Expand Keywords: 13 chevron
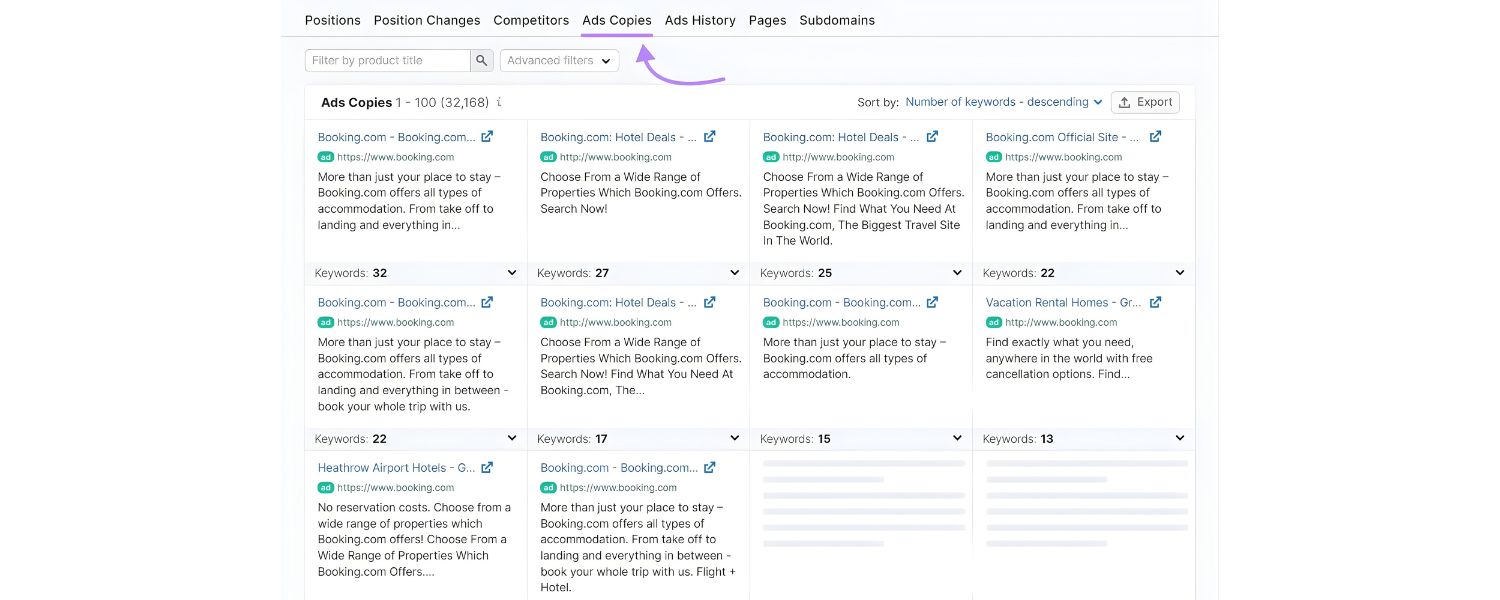This screenshot has width=1500, height=600. coord(1180,439)
